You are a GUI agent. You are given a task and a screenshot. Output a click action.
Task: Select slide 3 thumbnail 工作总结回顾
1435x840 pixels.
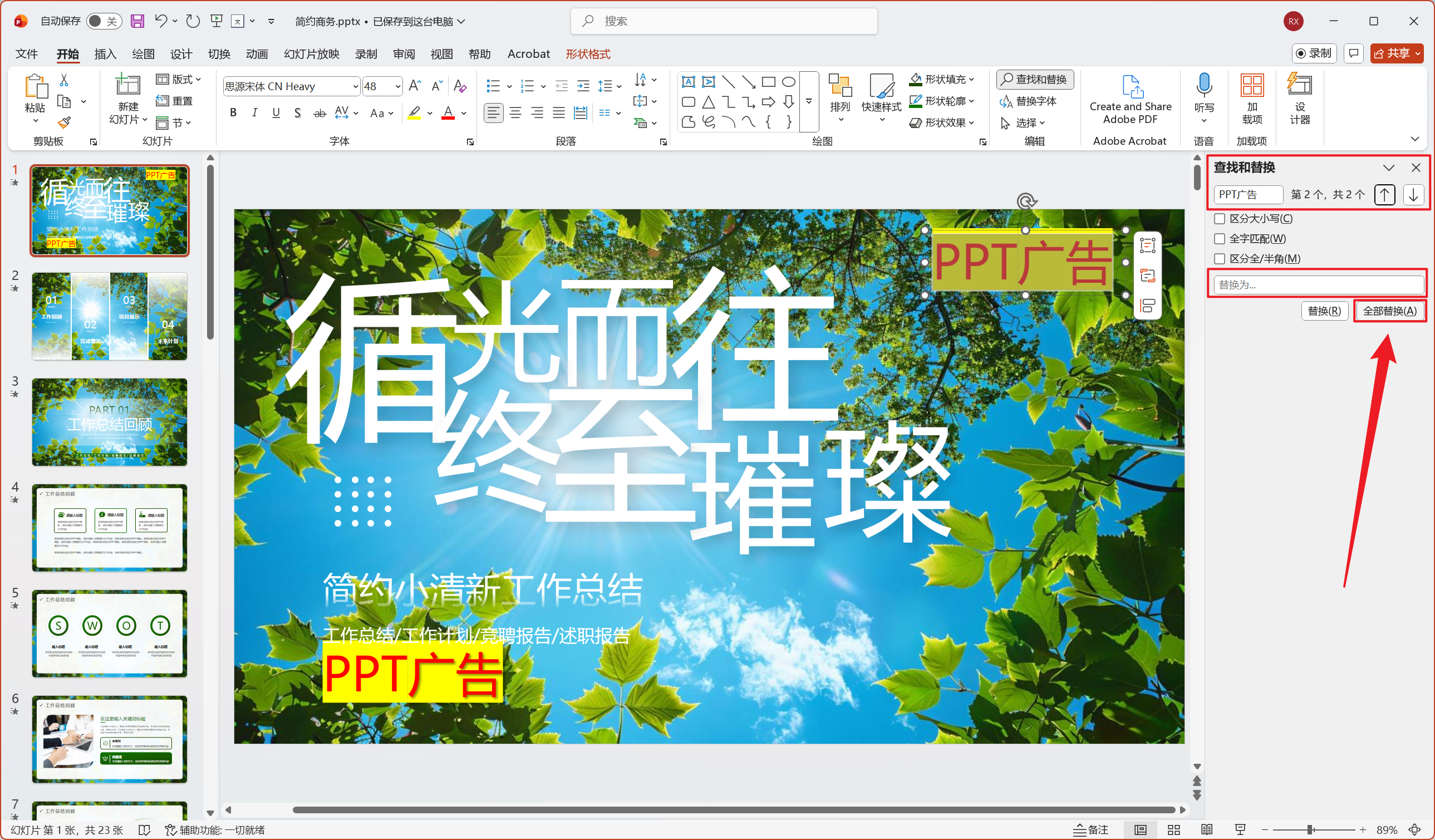(x=109, y=422)
